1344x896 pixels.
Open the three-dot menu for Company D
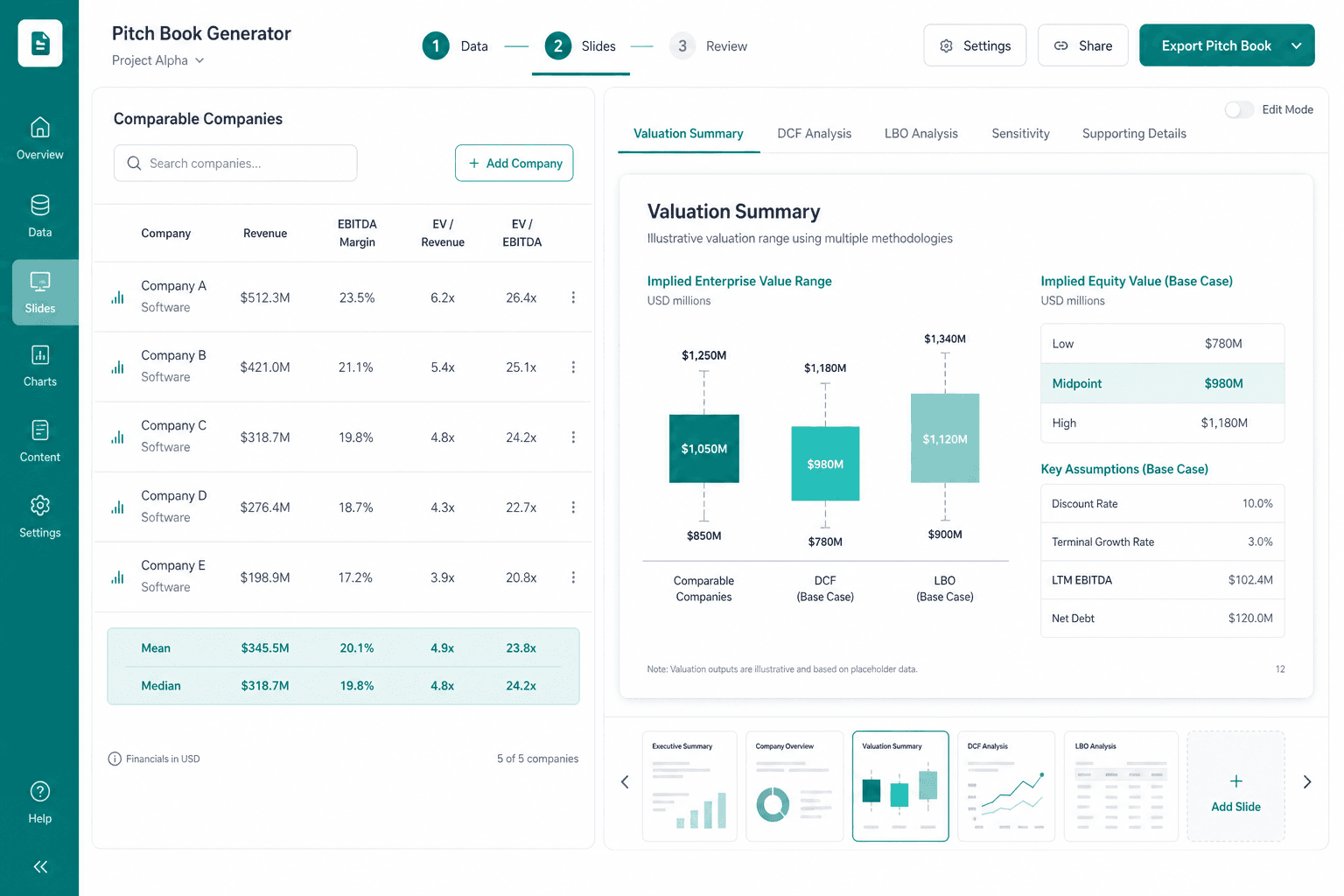tap(573, 507)
